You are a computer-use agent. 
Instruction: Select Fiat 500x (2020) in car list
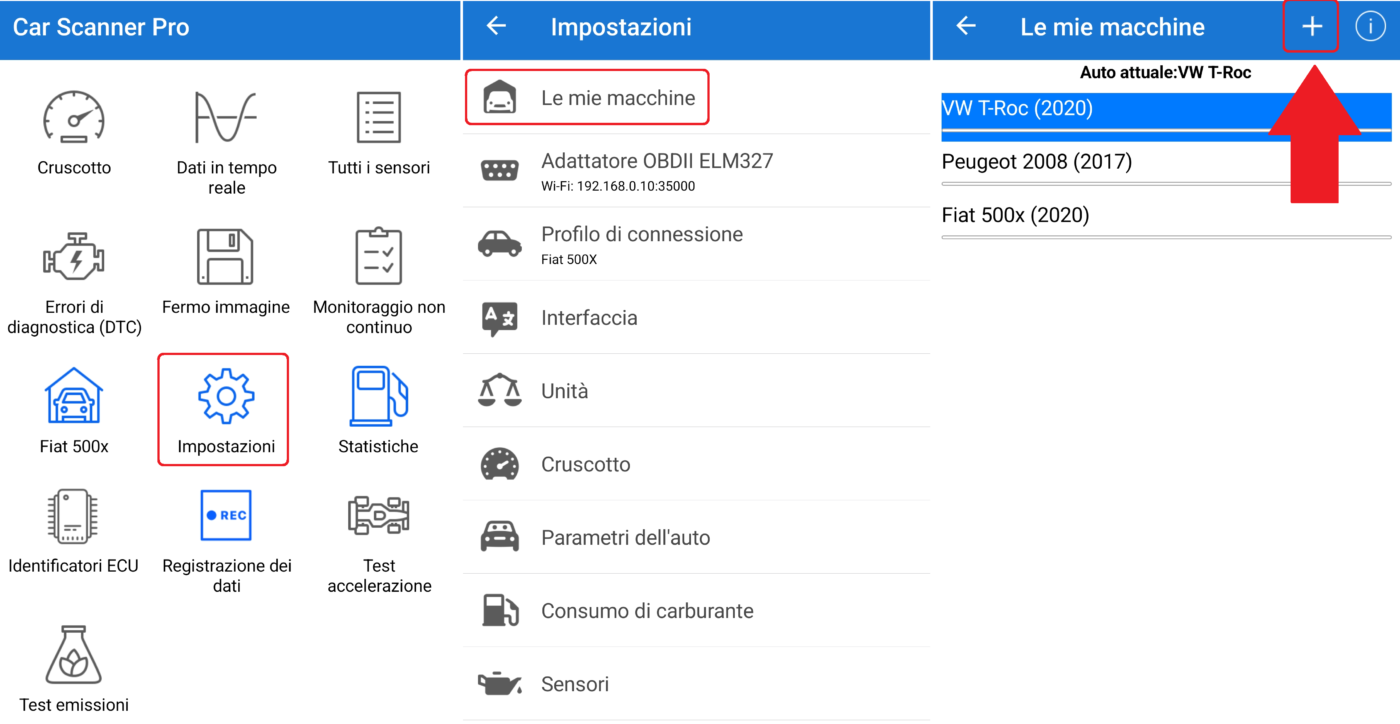click(1166, 216)
